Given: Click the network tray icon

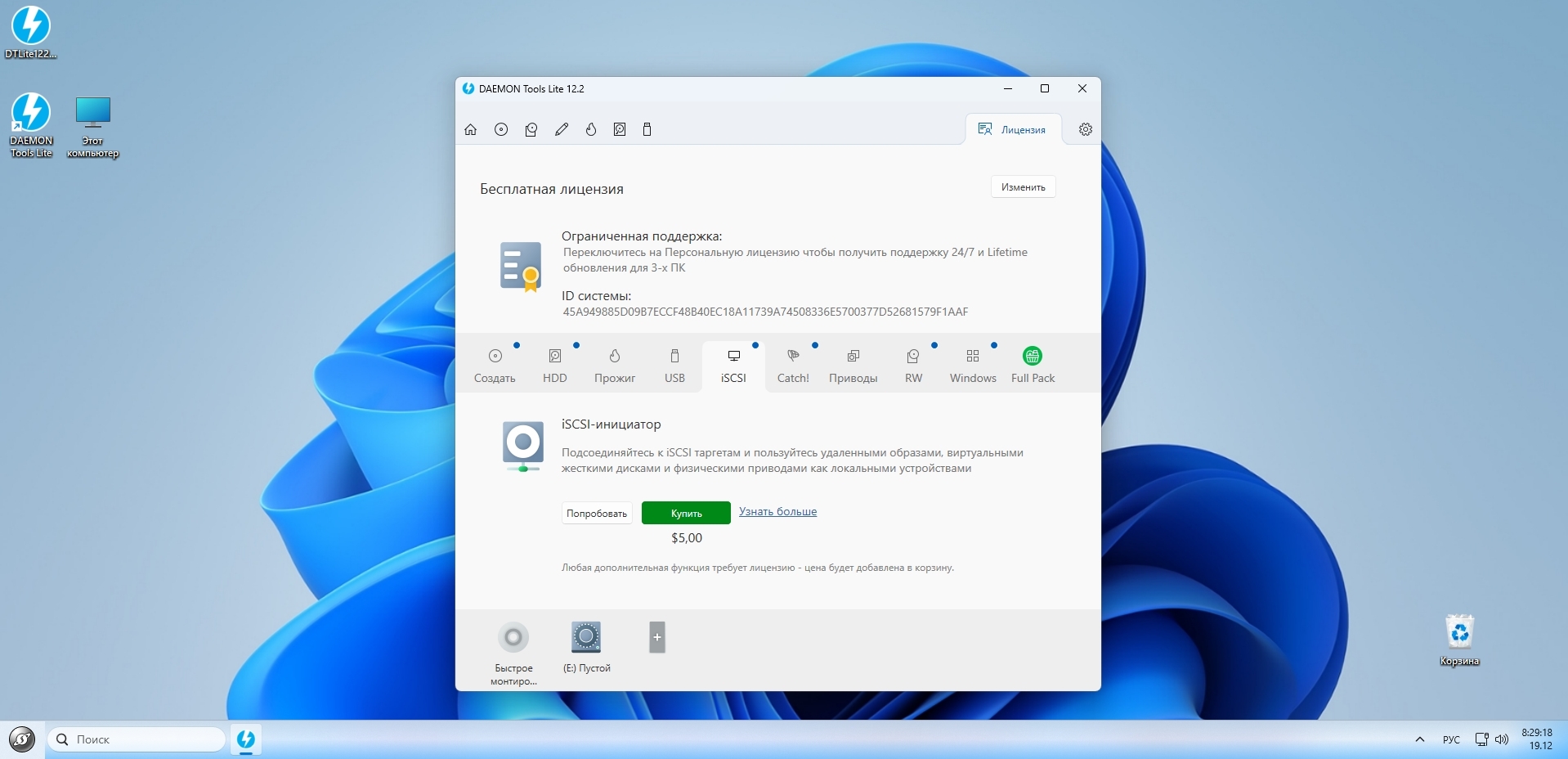Looking at the screenshot, I should click(x=1481, y=739).
